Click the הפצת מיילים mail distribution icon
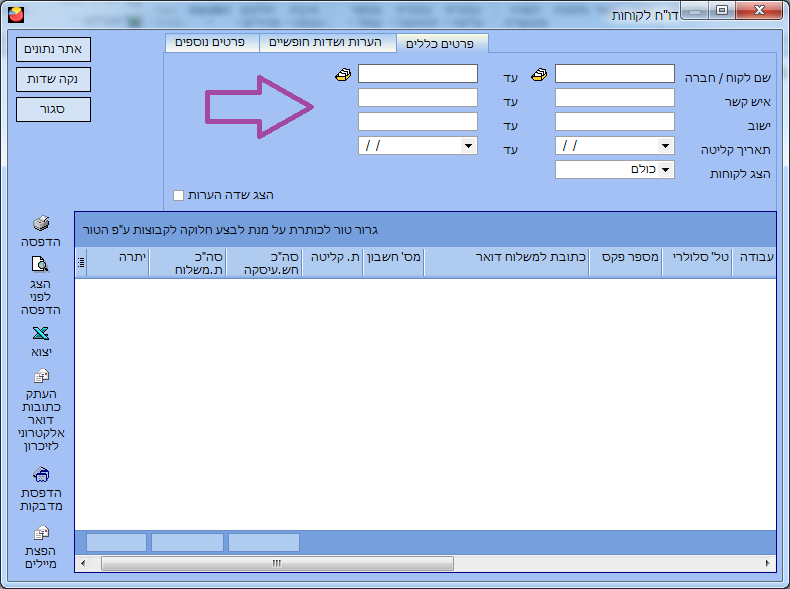The height and width of the screenshot is (589, 790). tap(41, 534)
